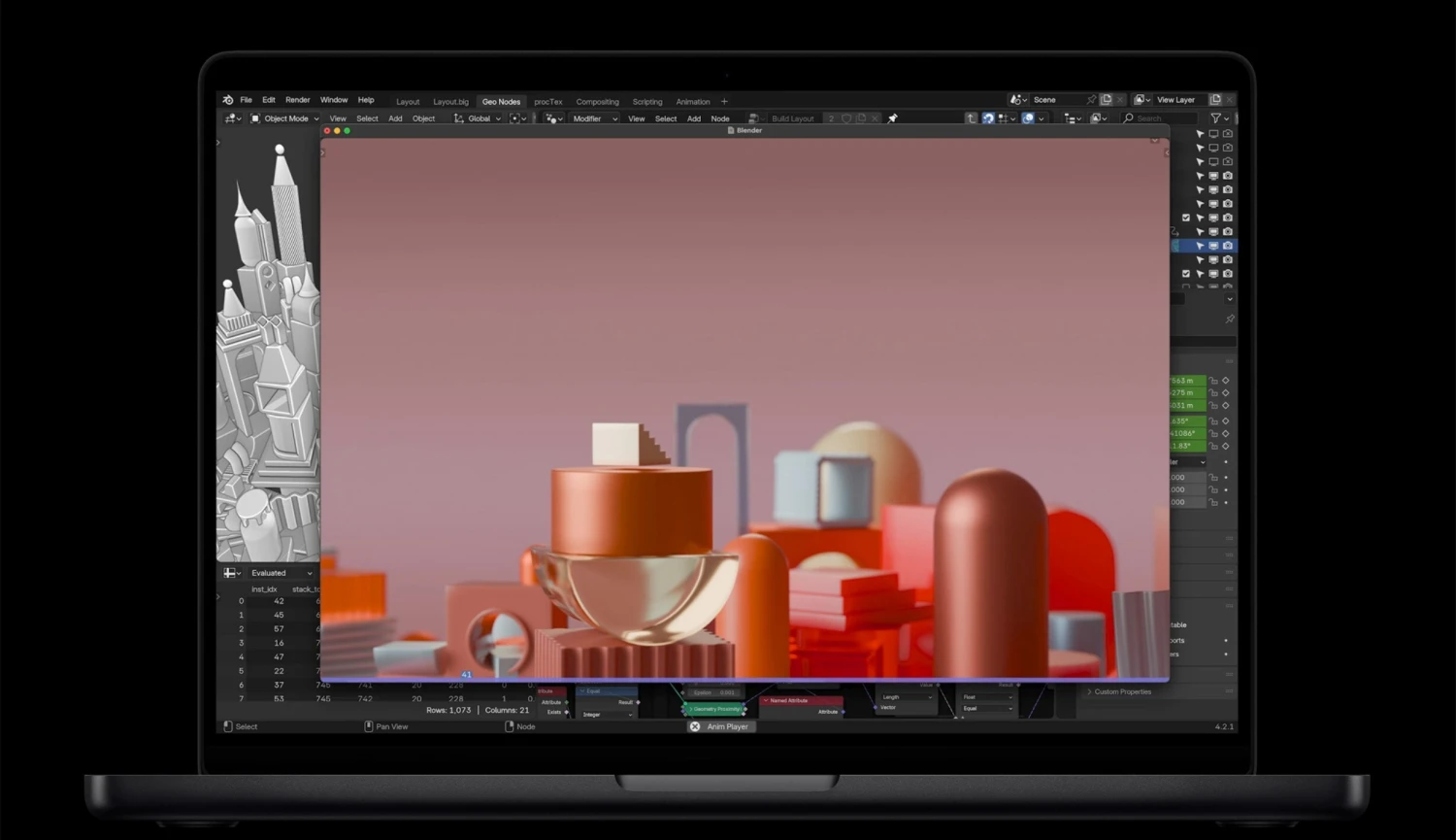This screenshot has width=1456, height=840.
Task: Toggle the render camera icon on the highlighted outliner row
Action: (x=1228, y=246)
